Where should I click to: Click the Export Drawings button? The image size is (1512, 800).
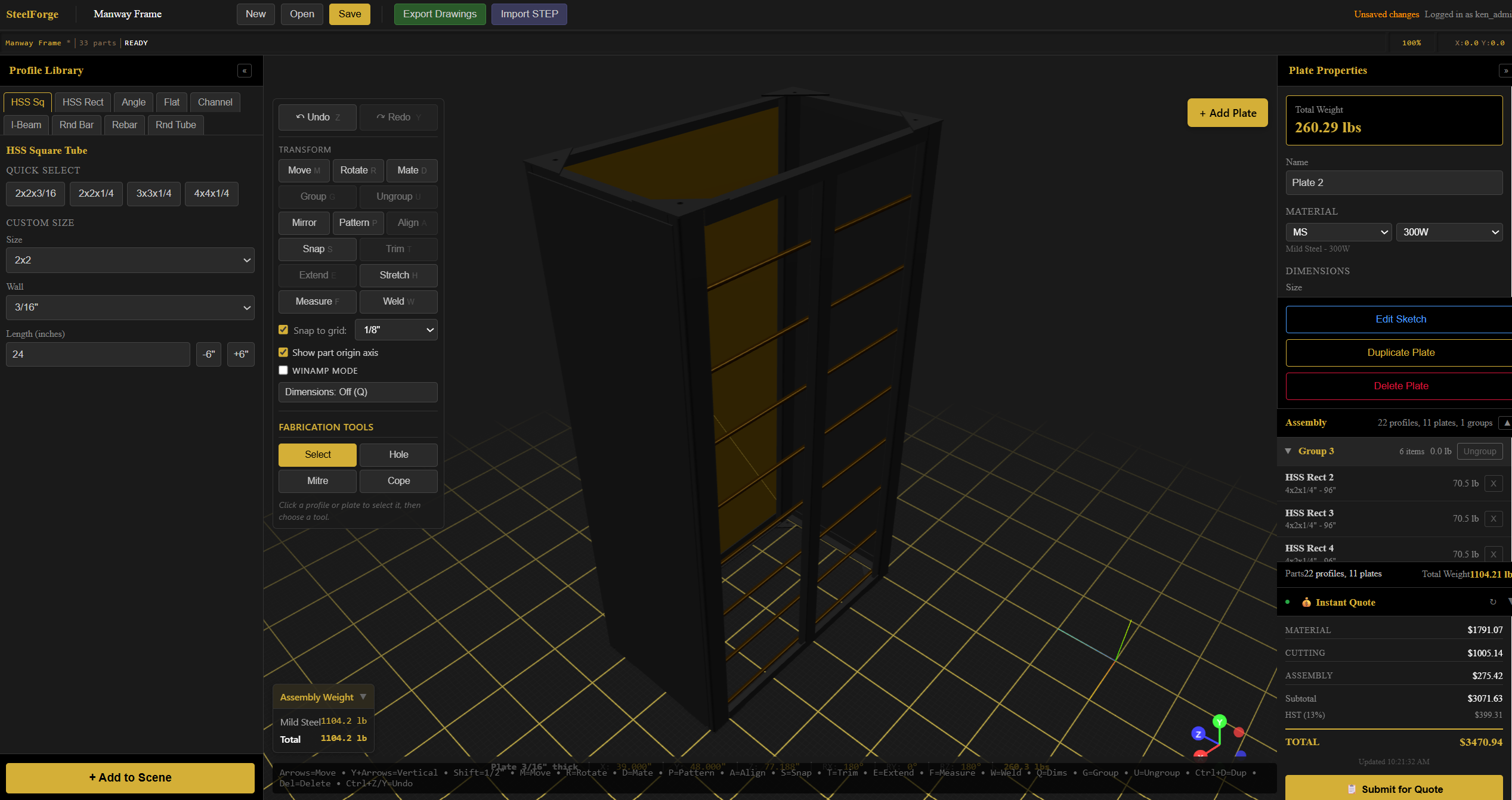coord(440,14)
